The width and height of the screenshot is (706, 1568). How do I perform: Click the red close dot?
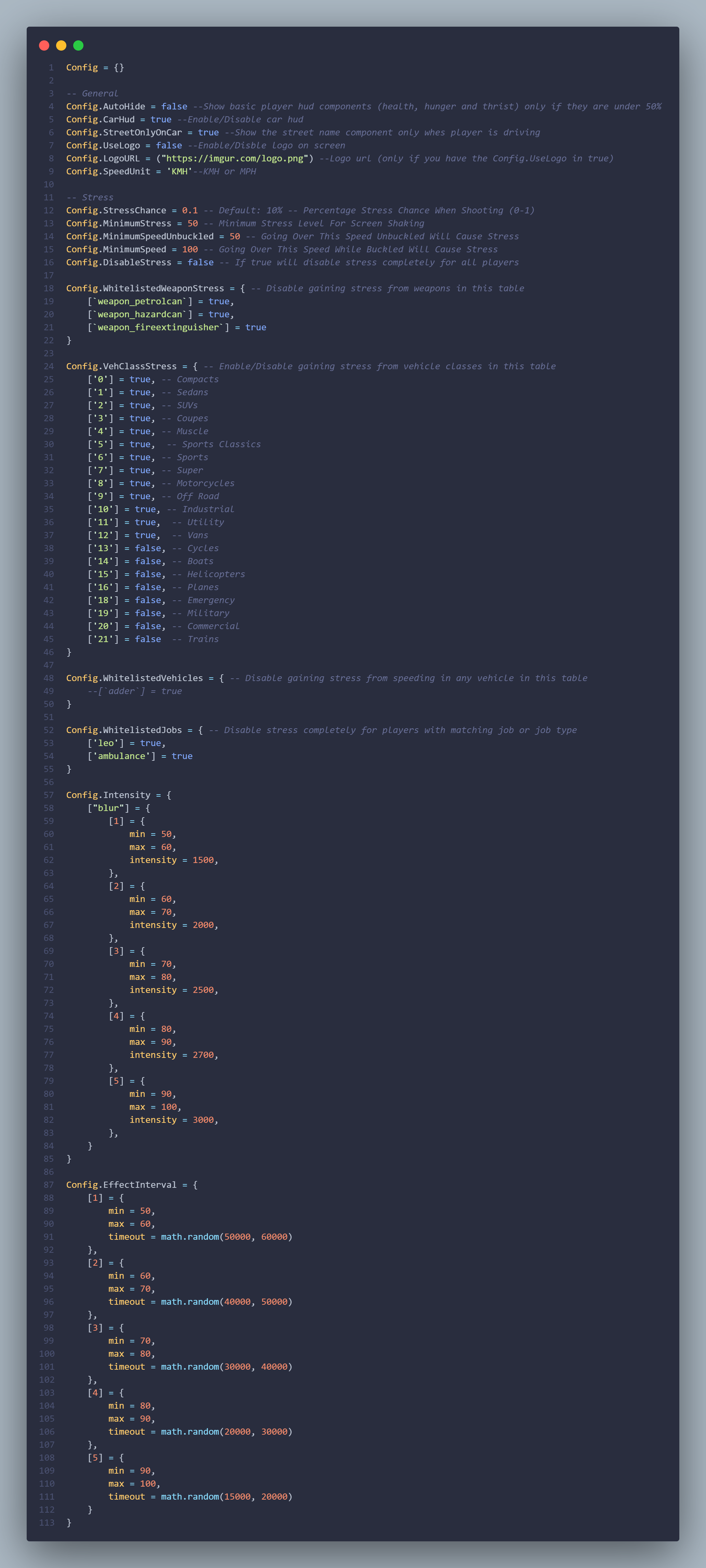pyautogui.click(x=44, y=46)
